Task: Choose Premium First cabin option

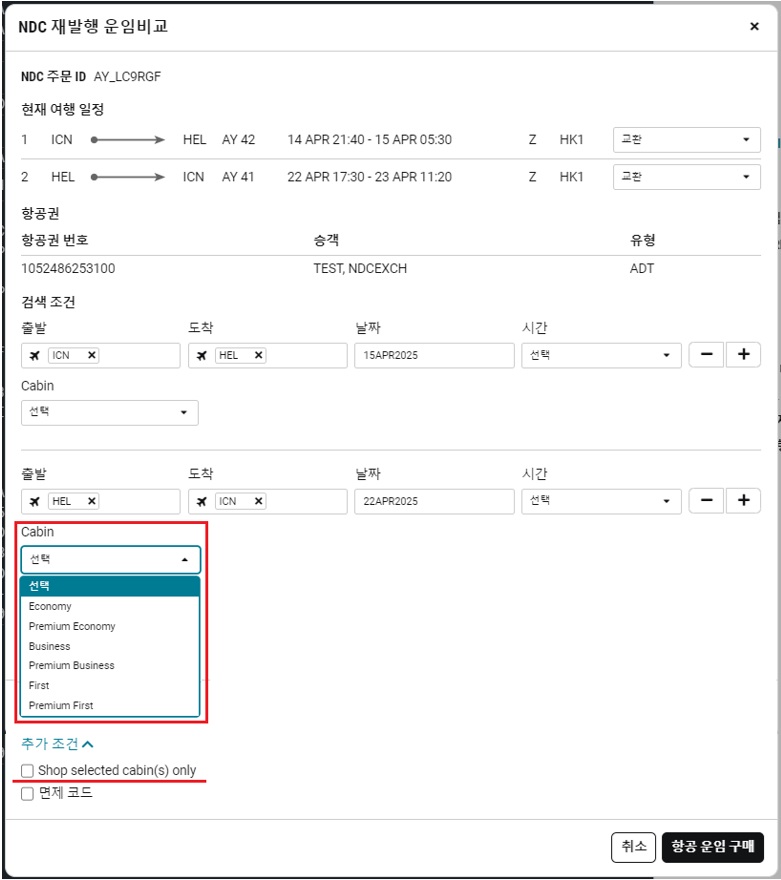Action: (110, 705)
